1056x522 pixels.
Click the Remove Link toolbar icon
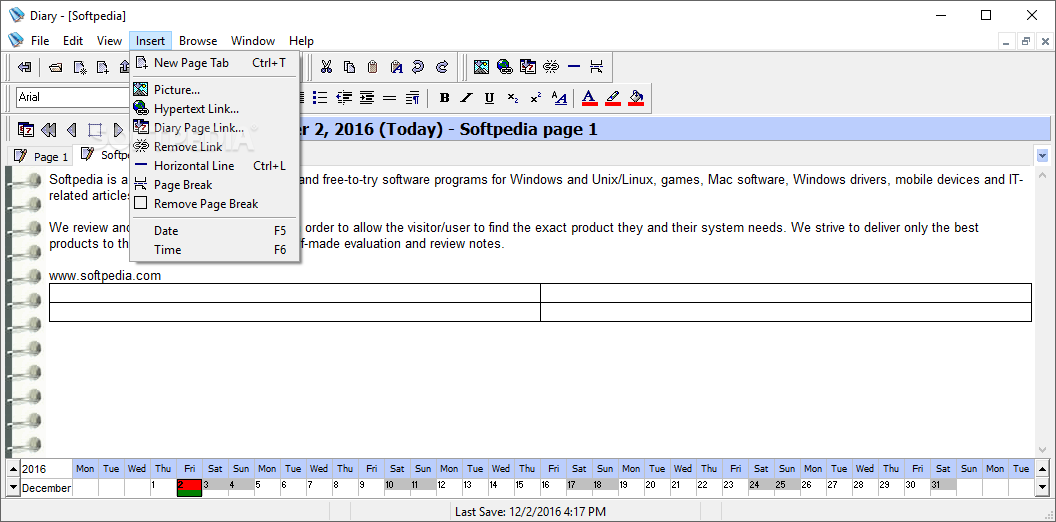(x=551, y=67)
